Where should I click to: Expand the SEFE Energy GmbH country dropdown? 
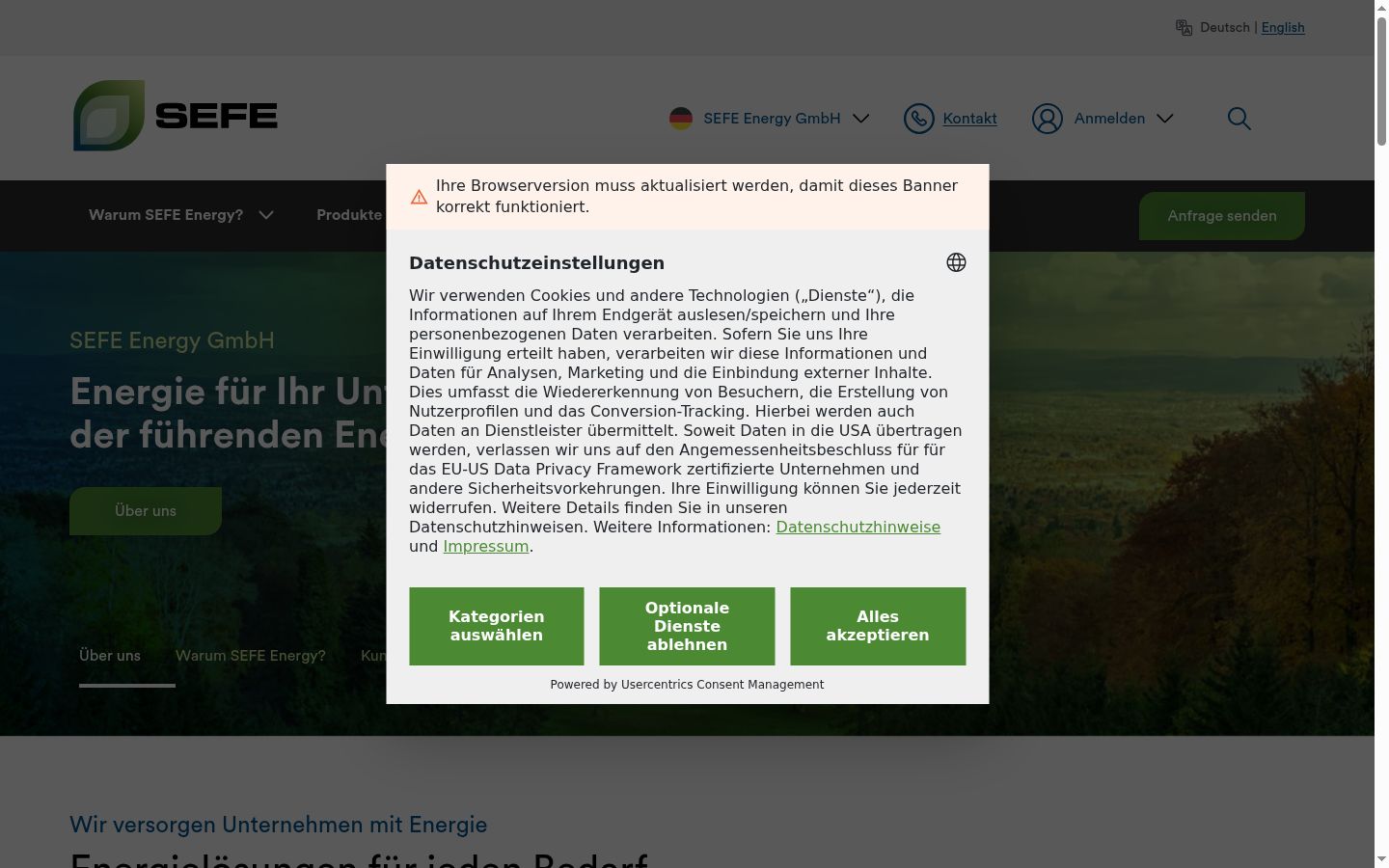(861, 119)
